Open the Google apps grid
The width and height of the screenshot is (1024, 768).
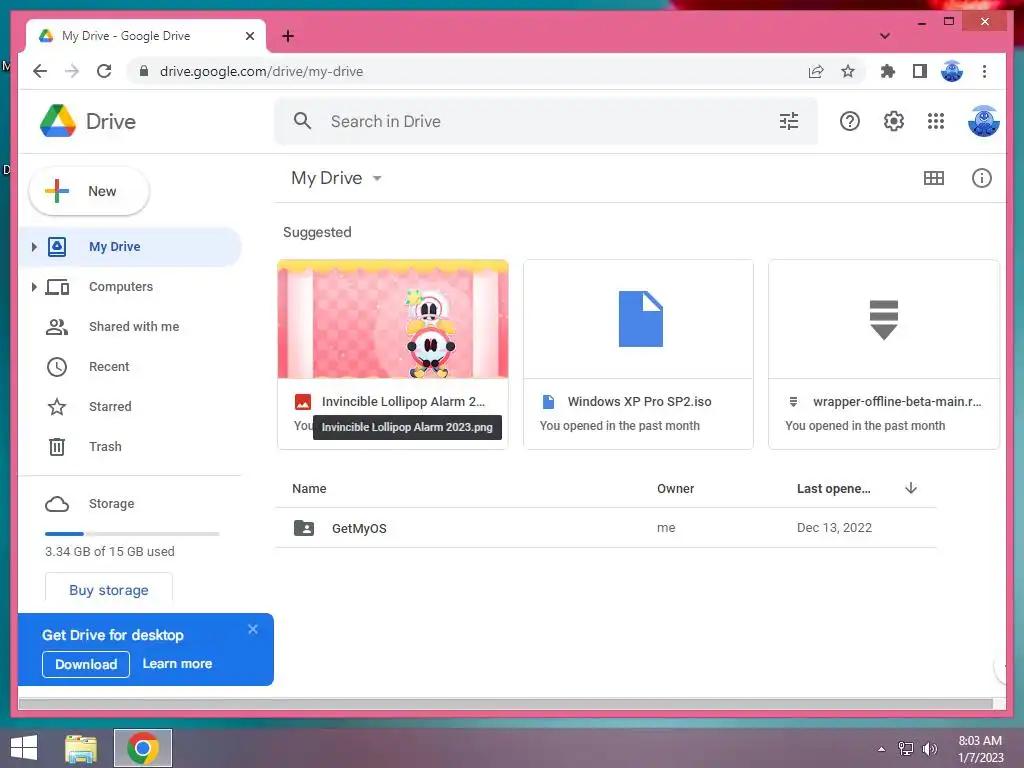pyautogui.click(x=936, y=121)
